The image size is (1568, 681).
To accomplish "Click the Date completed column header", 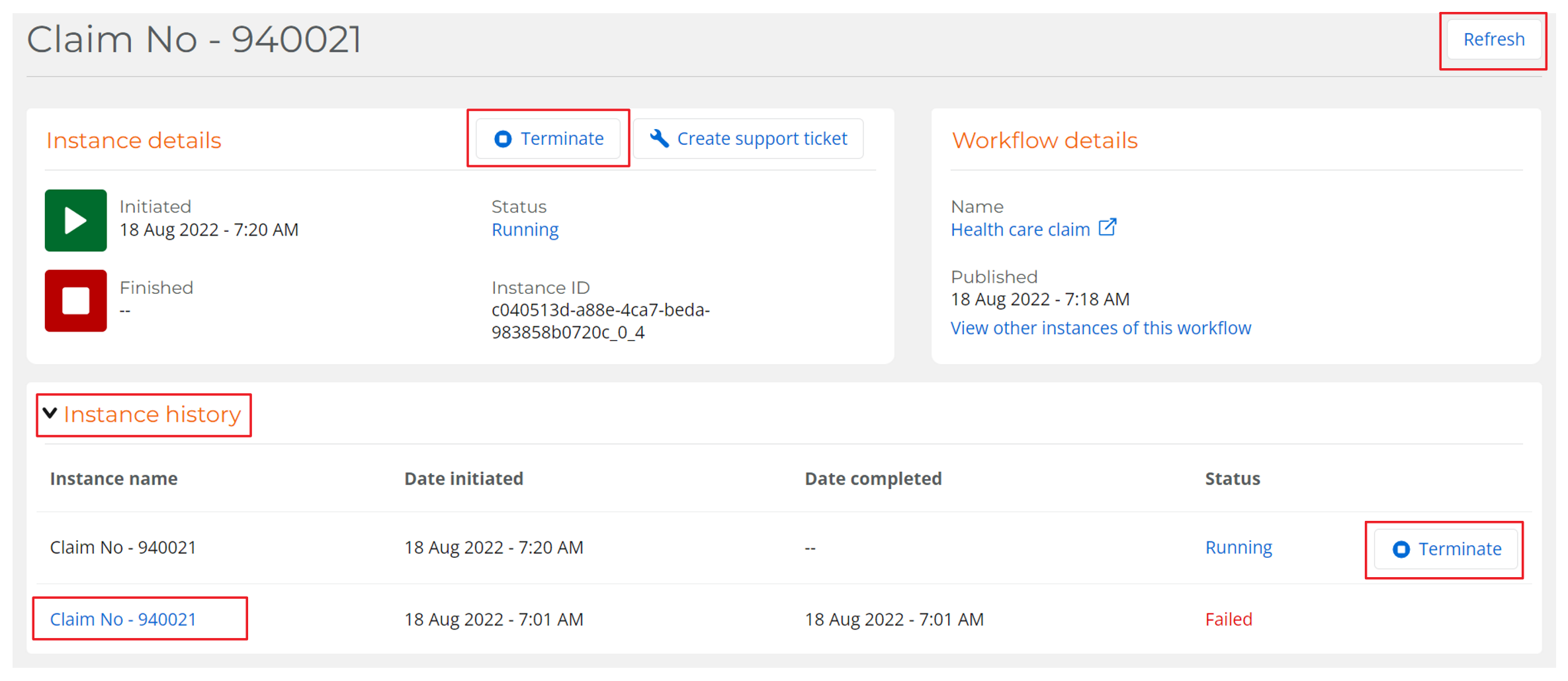I will click(x=873, y=478).
